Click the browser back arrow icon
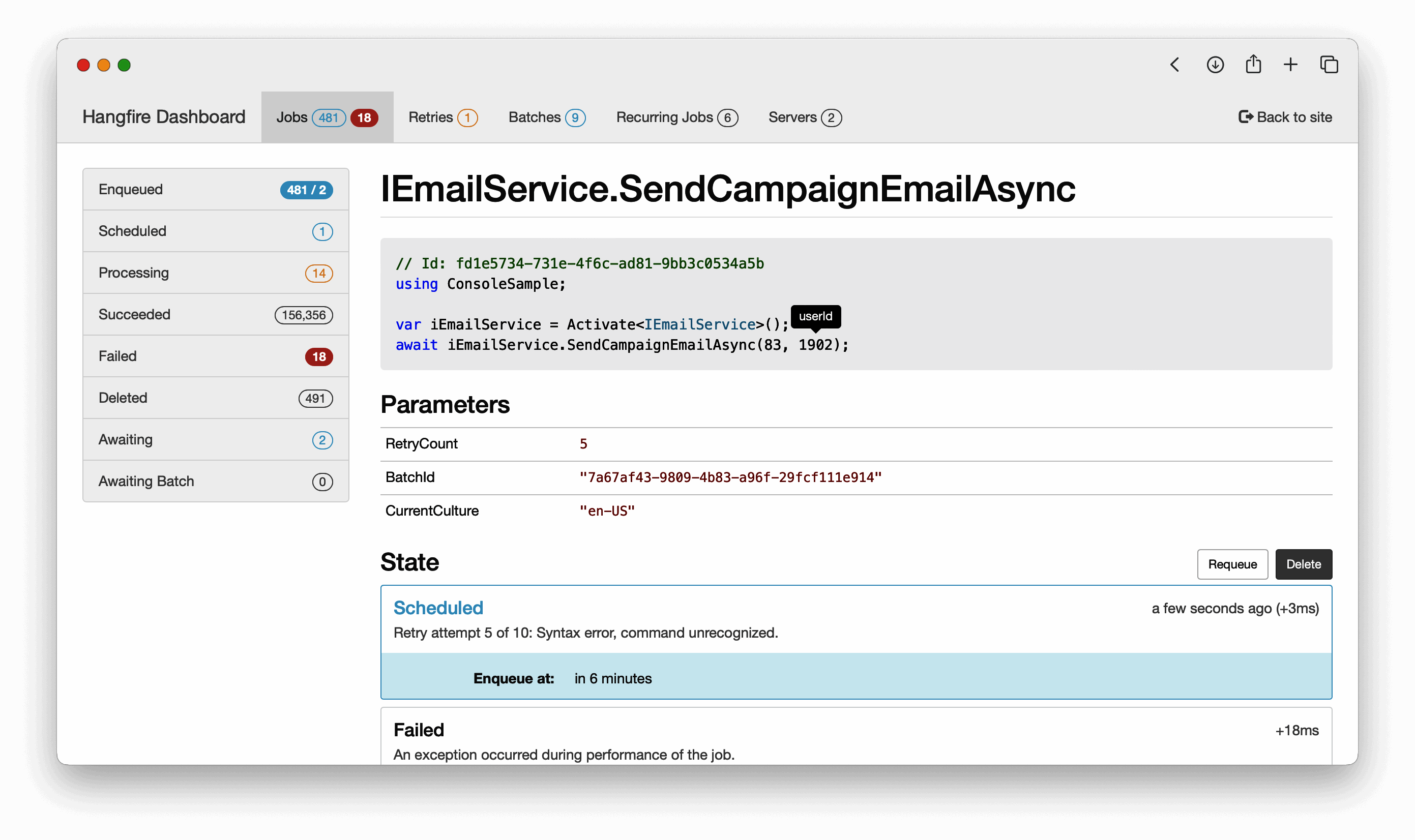1415x840 pixels. [x=1175, y=65]
